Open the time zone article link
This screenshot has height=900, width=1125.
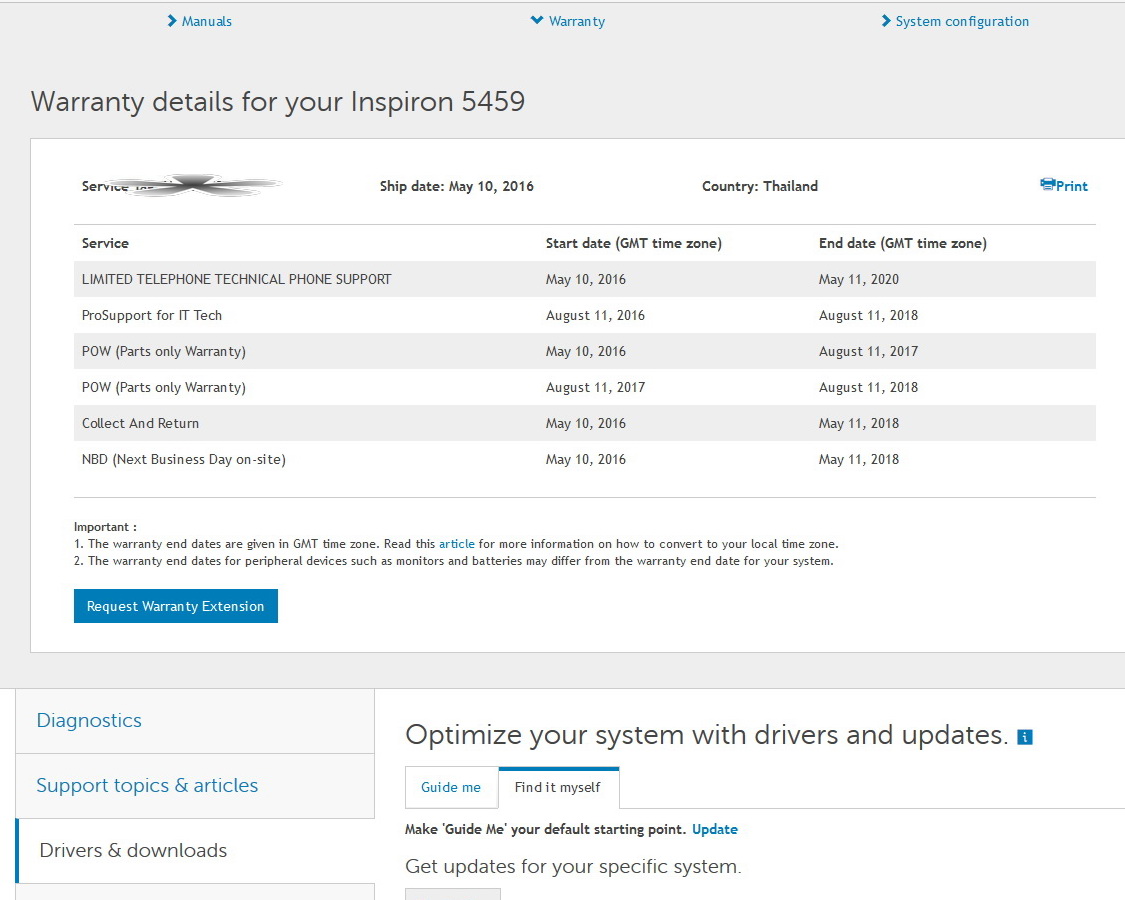pyautogui.click(x=457, y=544)
